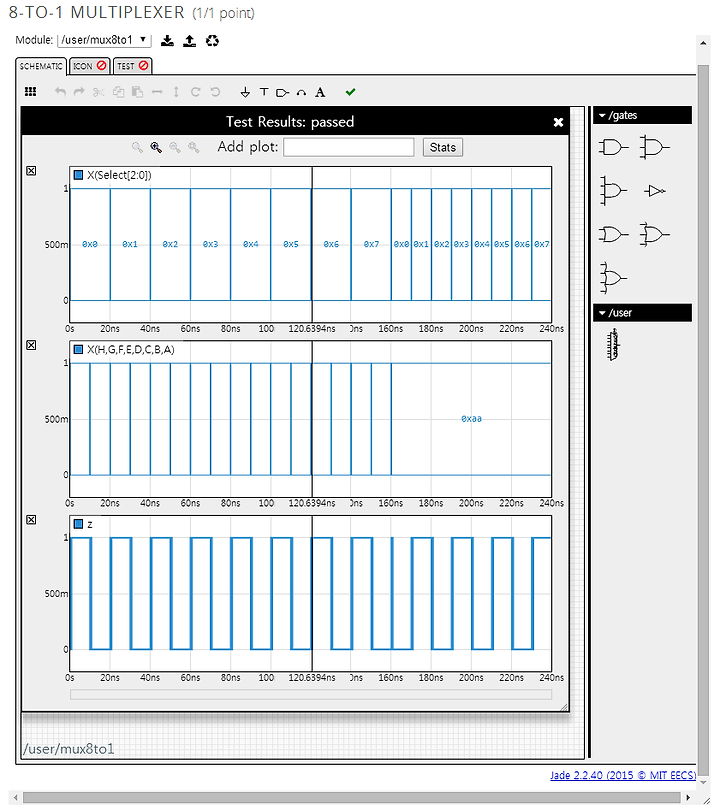720x810 pixels.
Task: Select the Vdd power connection tool
Action: (264, 92)
